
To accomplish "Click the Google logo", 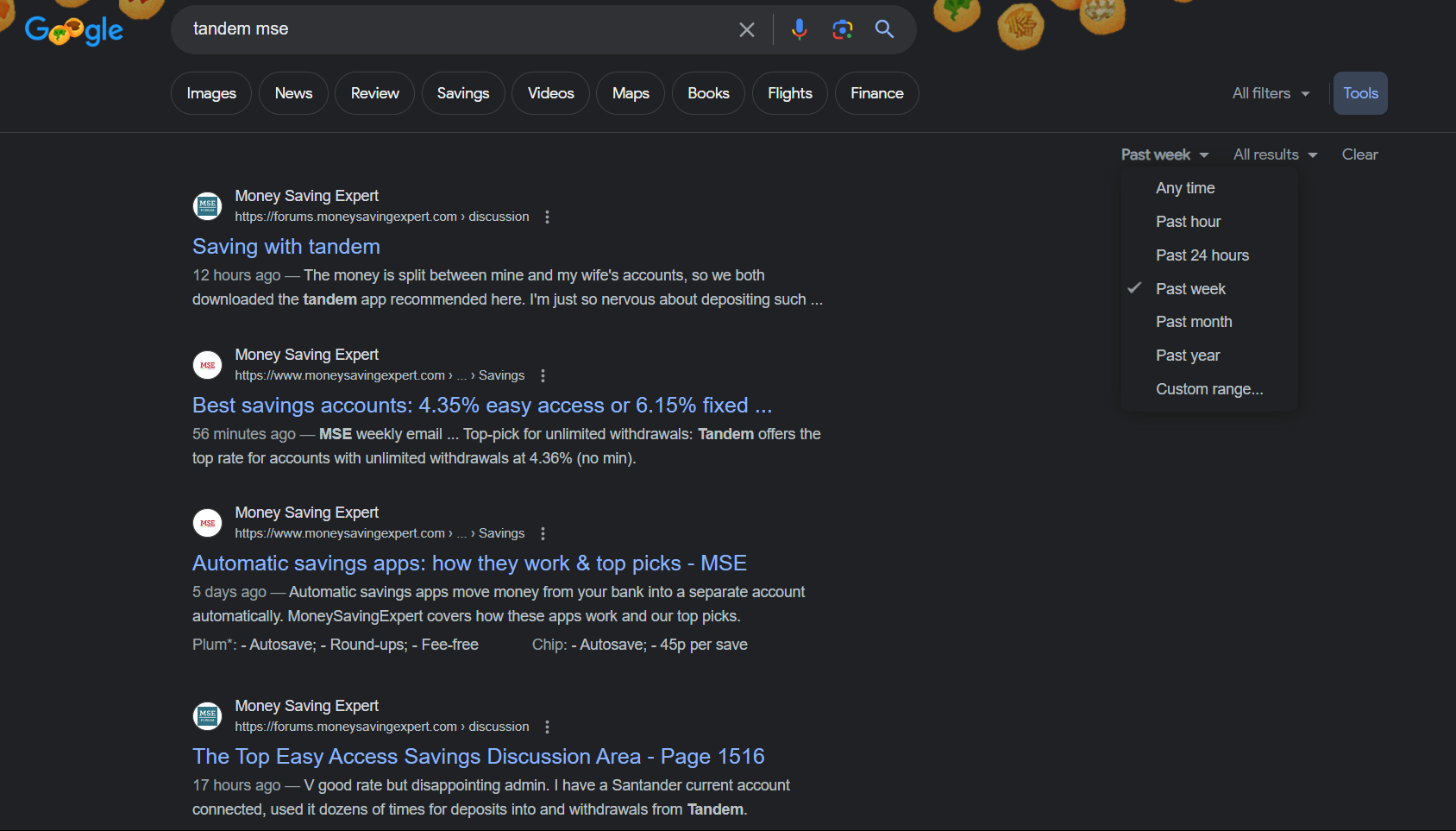I will tap(74, 30).
